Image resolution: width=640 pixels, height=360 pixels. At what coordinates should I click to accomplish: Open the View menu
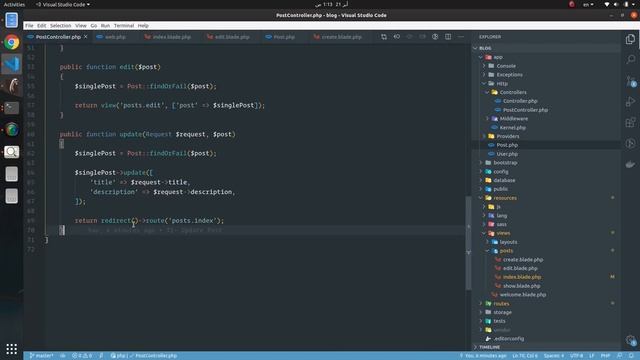[x=81, y=25]
